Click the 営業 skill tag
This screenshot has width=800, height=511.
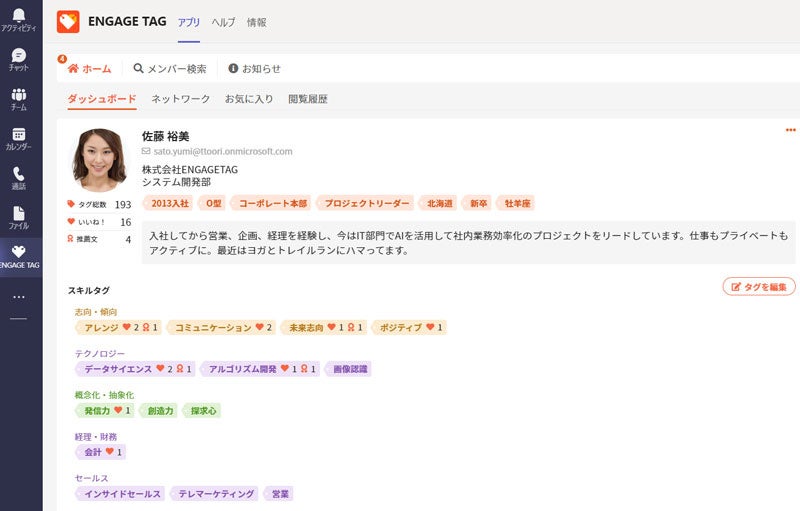coord(278,493)
